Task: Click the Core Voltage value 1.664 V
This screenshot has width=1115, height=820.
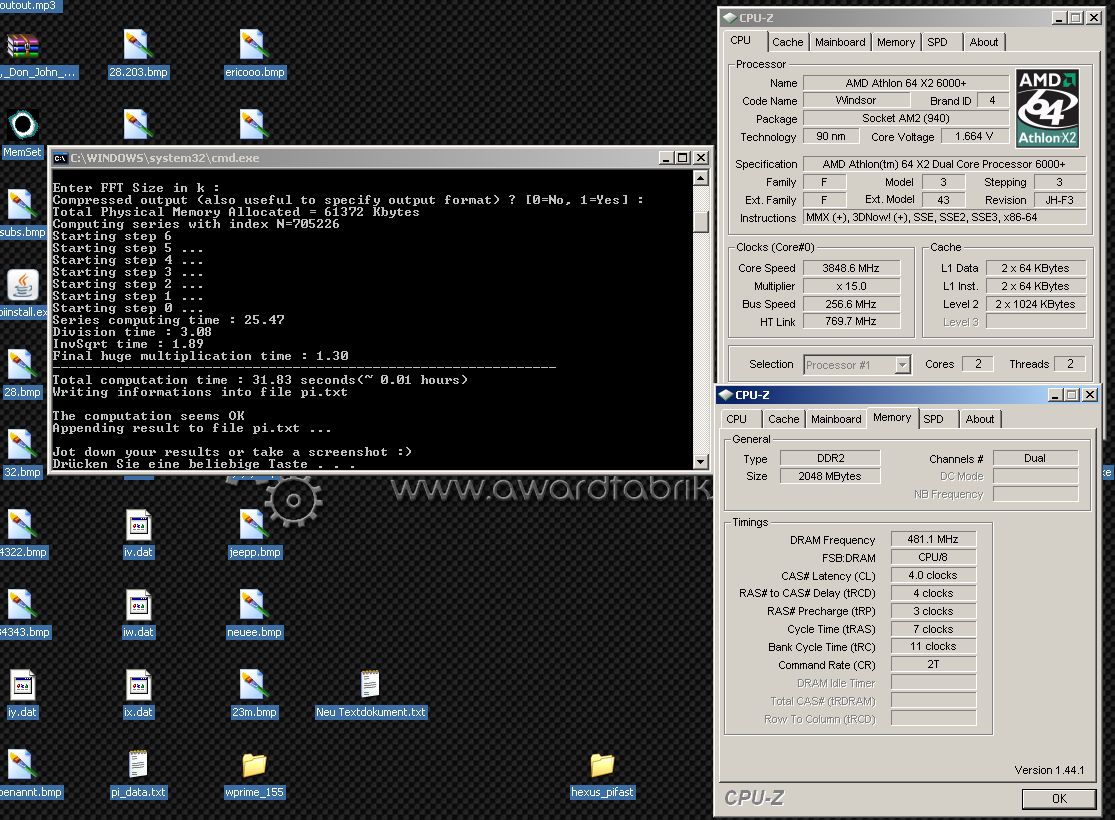Action: click(x=974, y=137)
